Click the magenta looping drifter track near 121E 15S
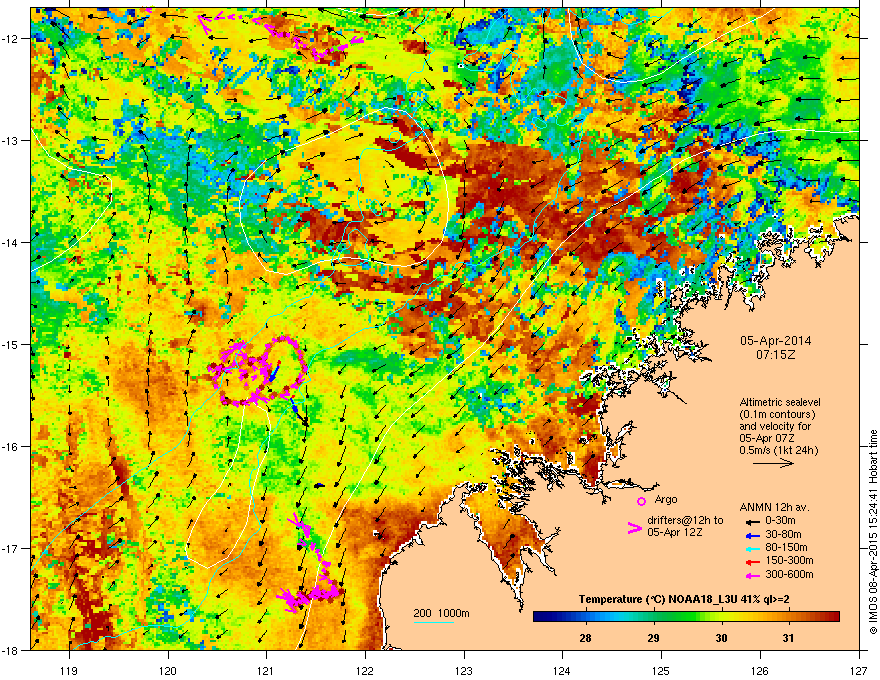 [x=259, y=371]
